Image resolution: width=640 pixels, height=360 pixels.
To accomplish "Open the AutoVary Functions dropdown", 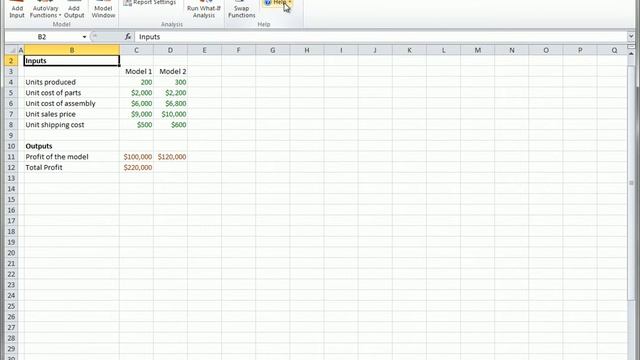I will coord(45,9).
